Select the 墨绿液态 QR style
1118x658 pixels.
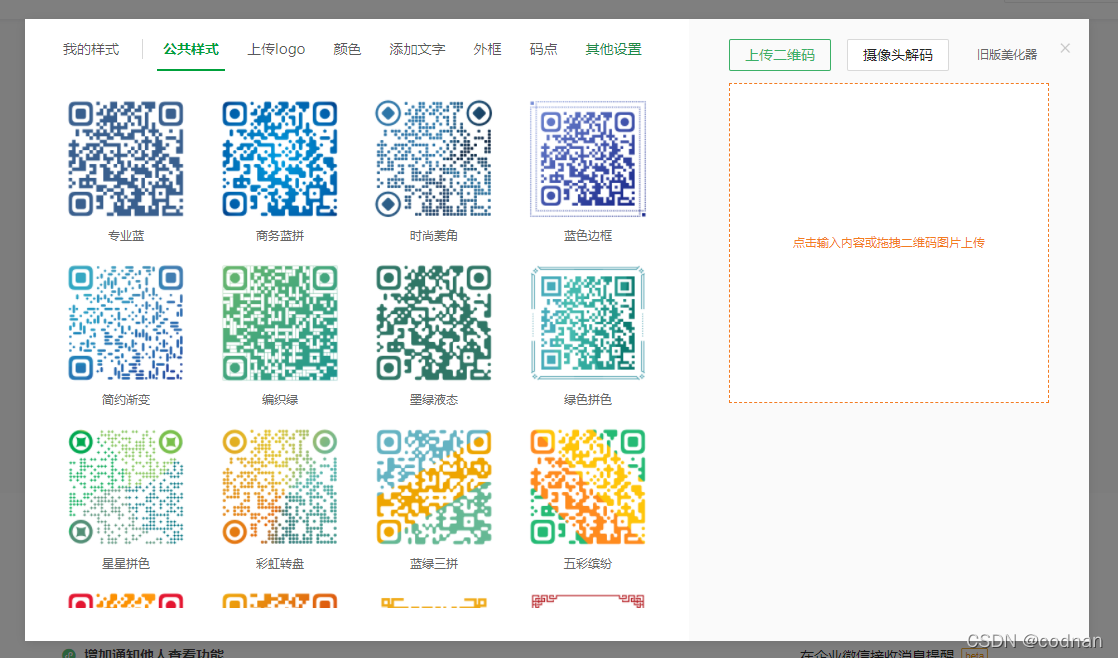(x=434, y=323)
